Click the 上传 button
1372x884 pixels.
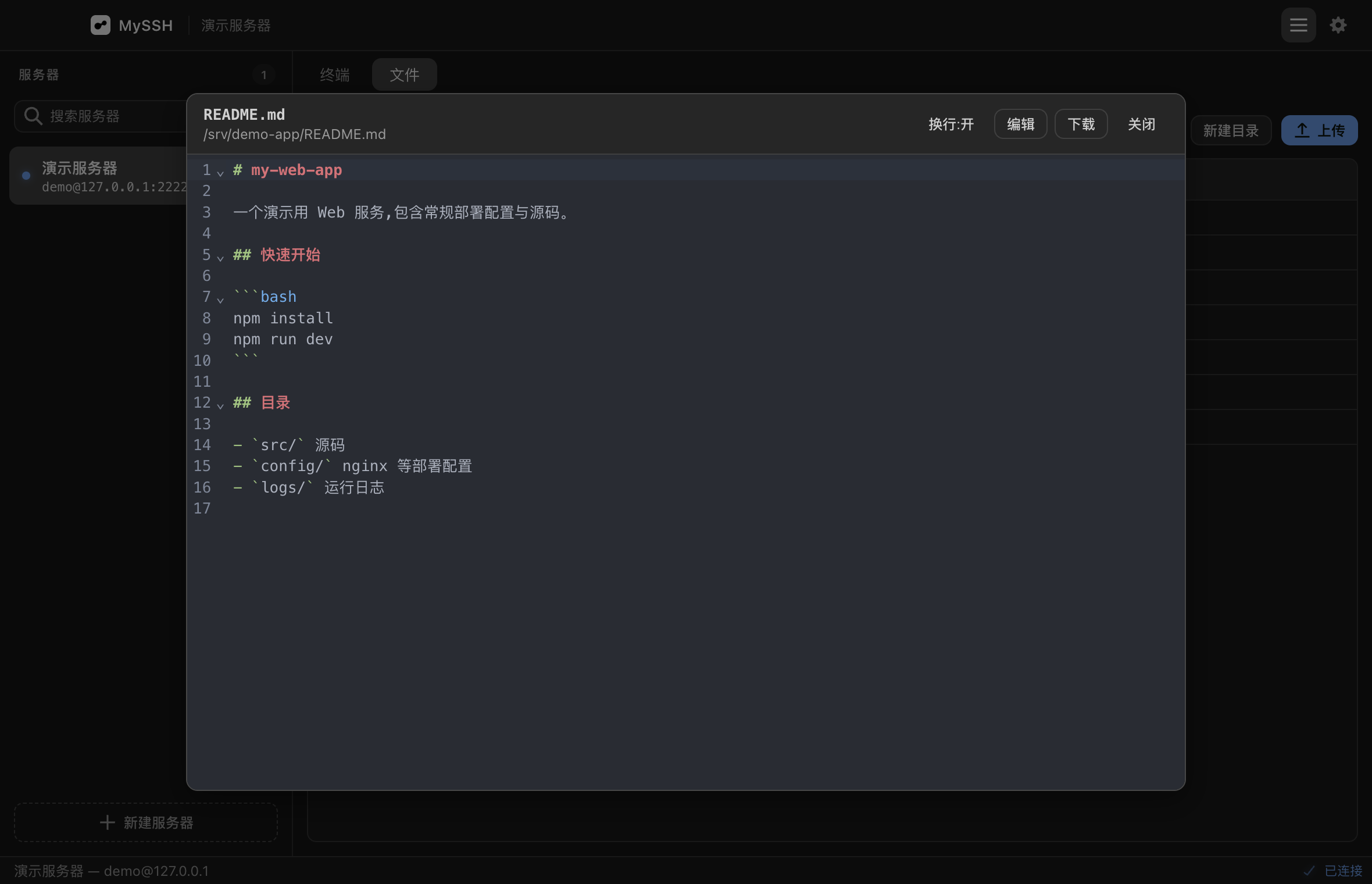(1320, 130)
